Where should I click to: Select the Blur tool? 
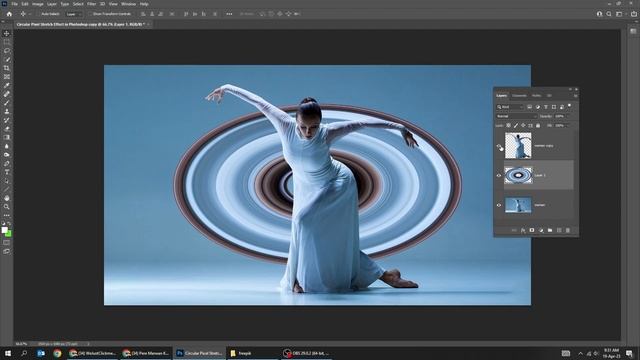pos(7,146)
